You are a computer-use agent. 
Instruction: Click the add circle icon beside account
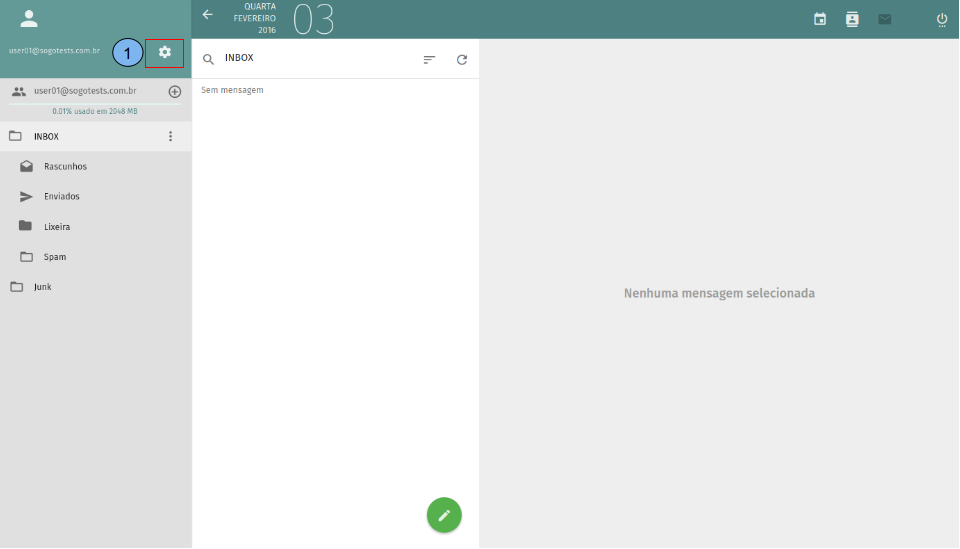pyautogui.click(x=175, y=91)
